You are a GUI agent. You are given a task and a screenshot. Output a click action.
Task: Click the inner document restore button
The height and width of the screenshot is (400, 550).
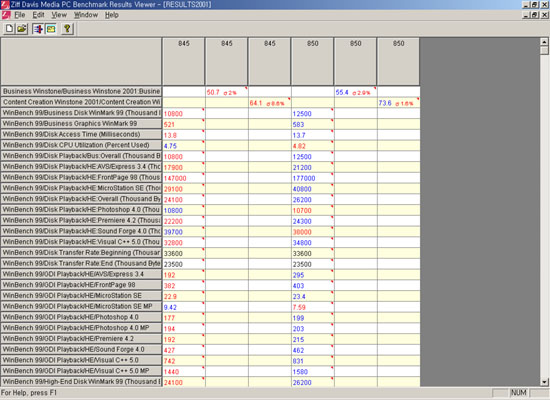534,15
